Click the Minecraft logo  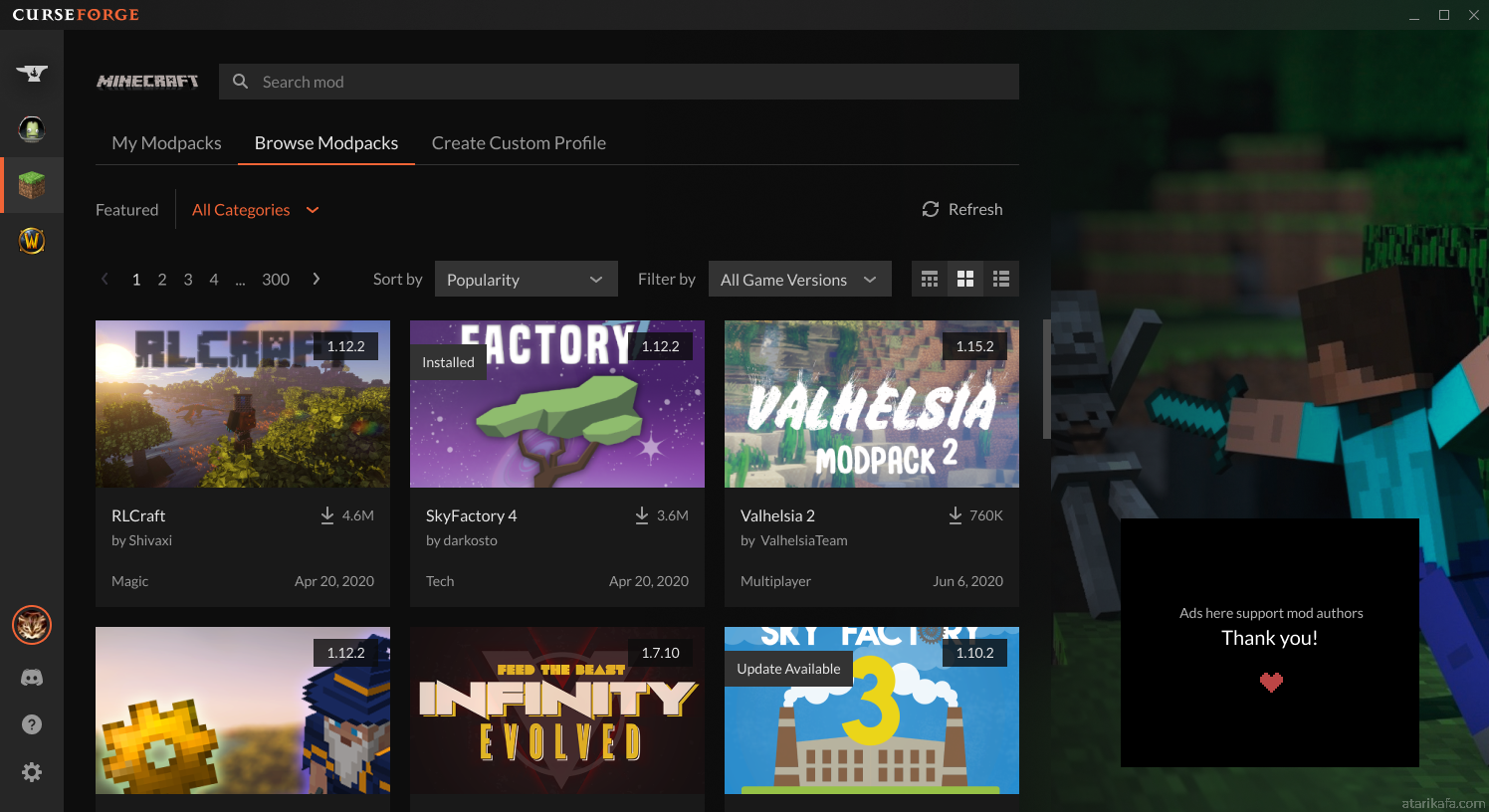click(147, 82)
